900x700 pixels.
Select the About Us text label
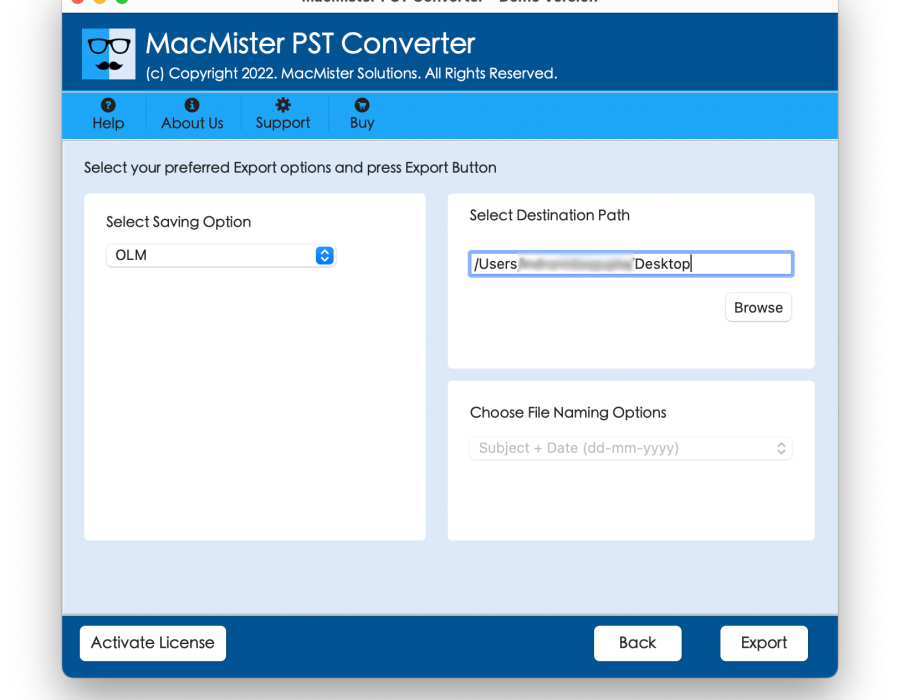click(192, 123)
